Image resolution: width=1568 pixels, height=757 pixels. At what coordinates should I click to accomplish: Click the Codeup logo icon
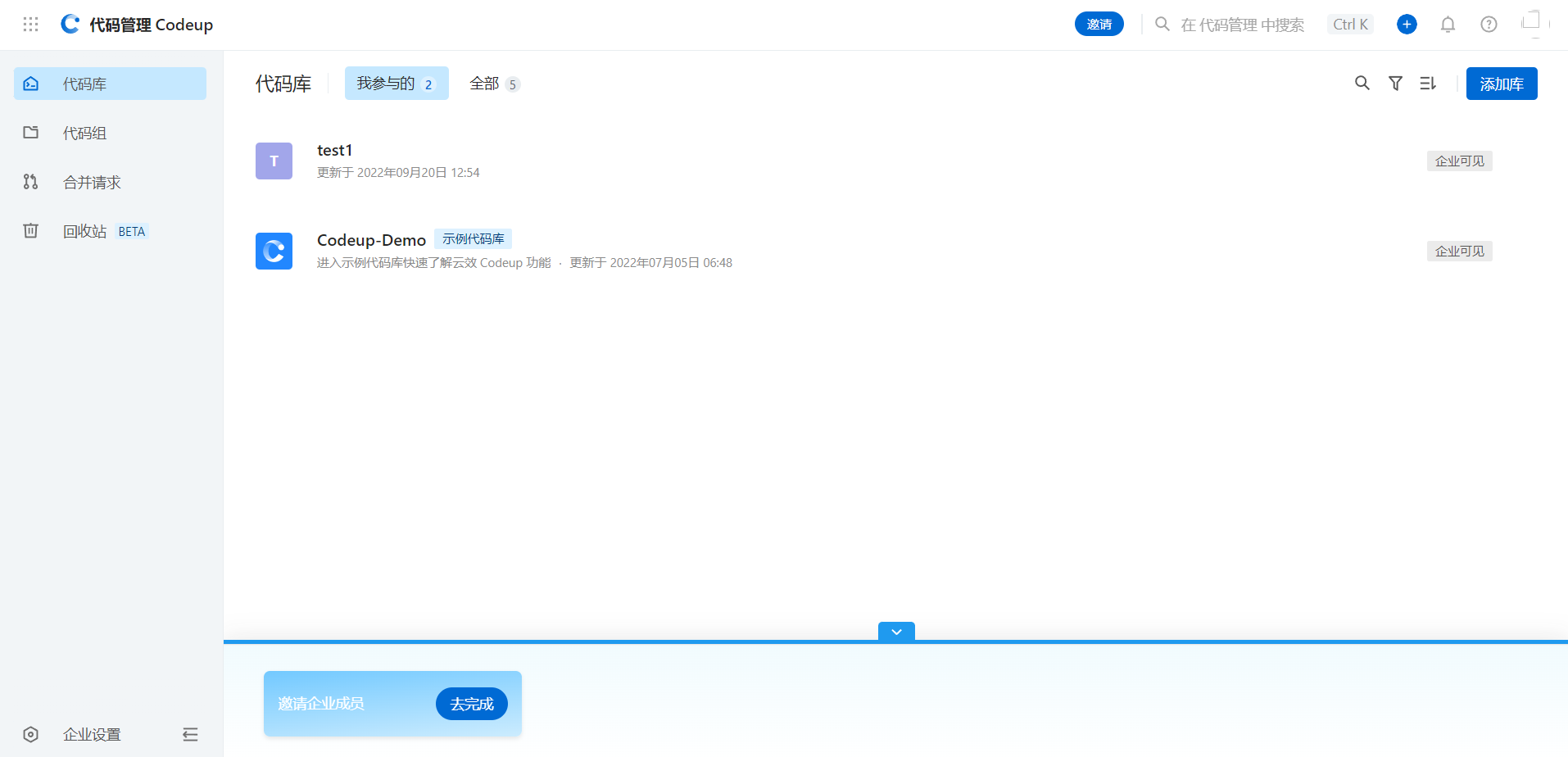(x=70, y=25)
